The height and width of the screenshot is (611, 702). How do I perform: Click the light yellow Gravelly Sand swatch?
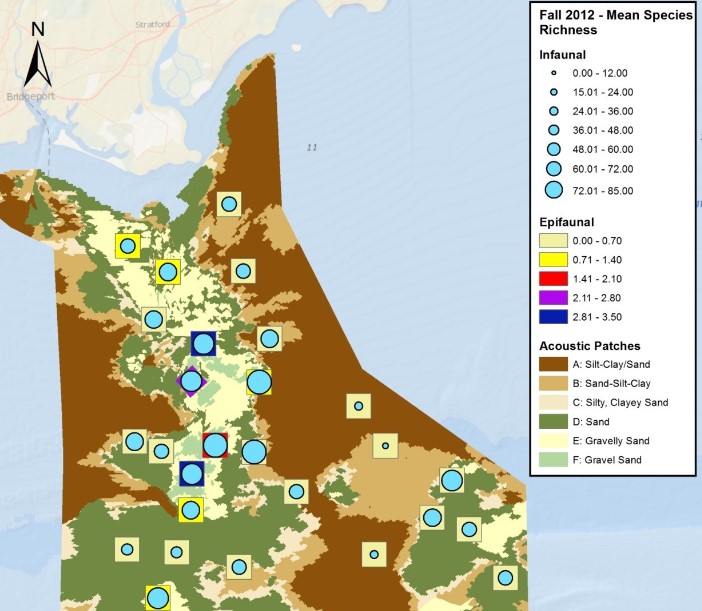[553, 441]
